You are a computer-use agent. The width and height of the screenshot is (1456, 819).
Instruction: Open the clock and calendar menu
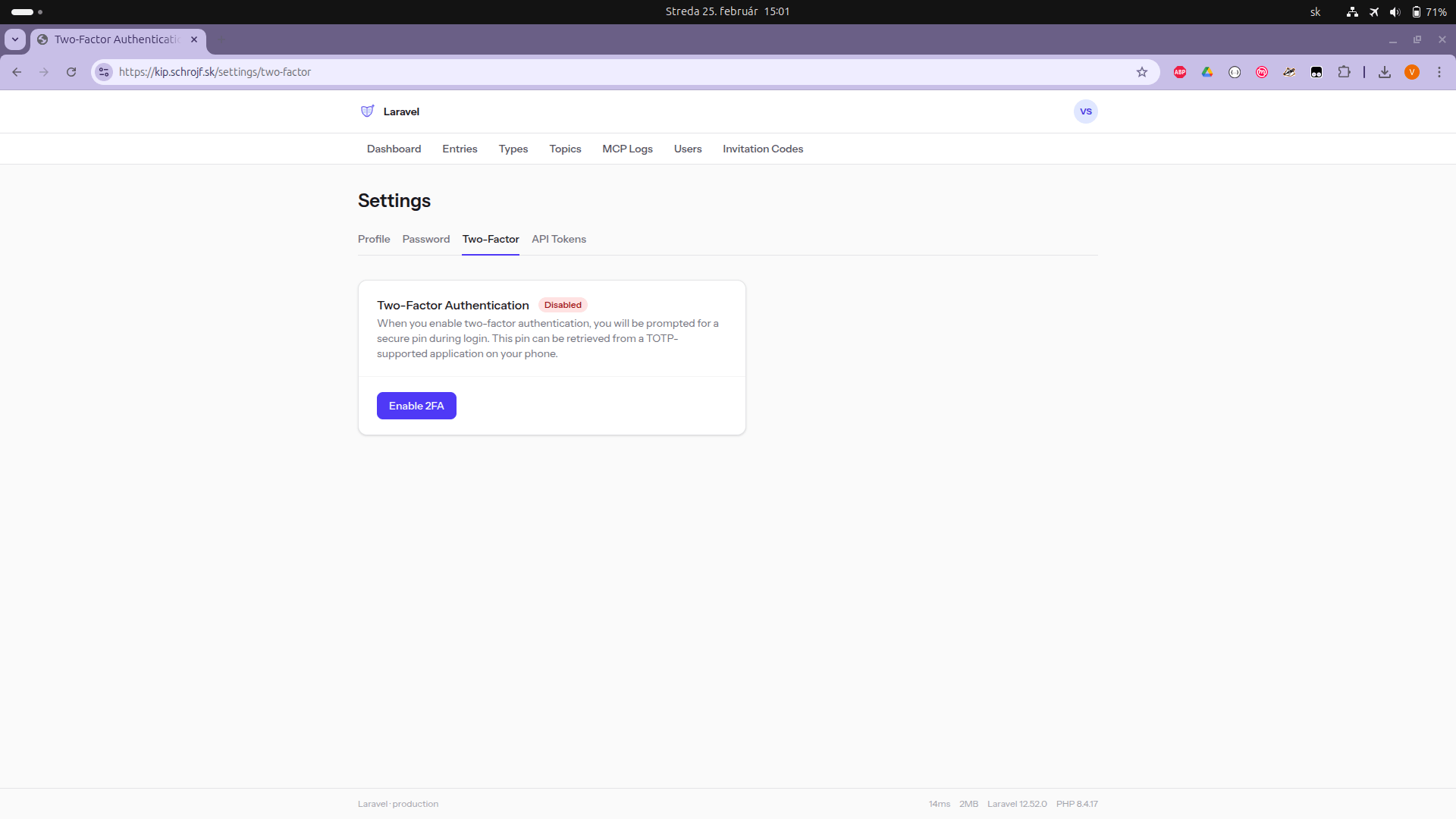(x=727, y=11)
